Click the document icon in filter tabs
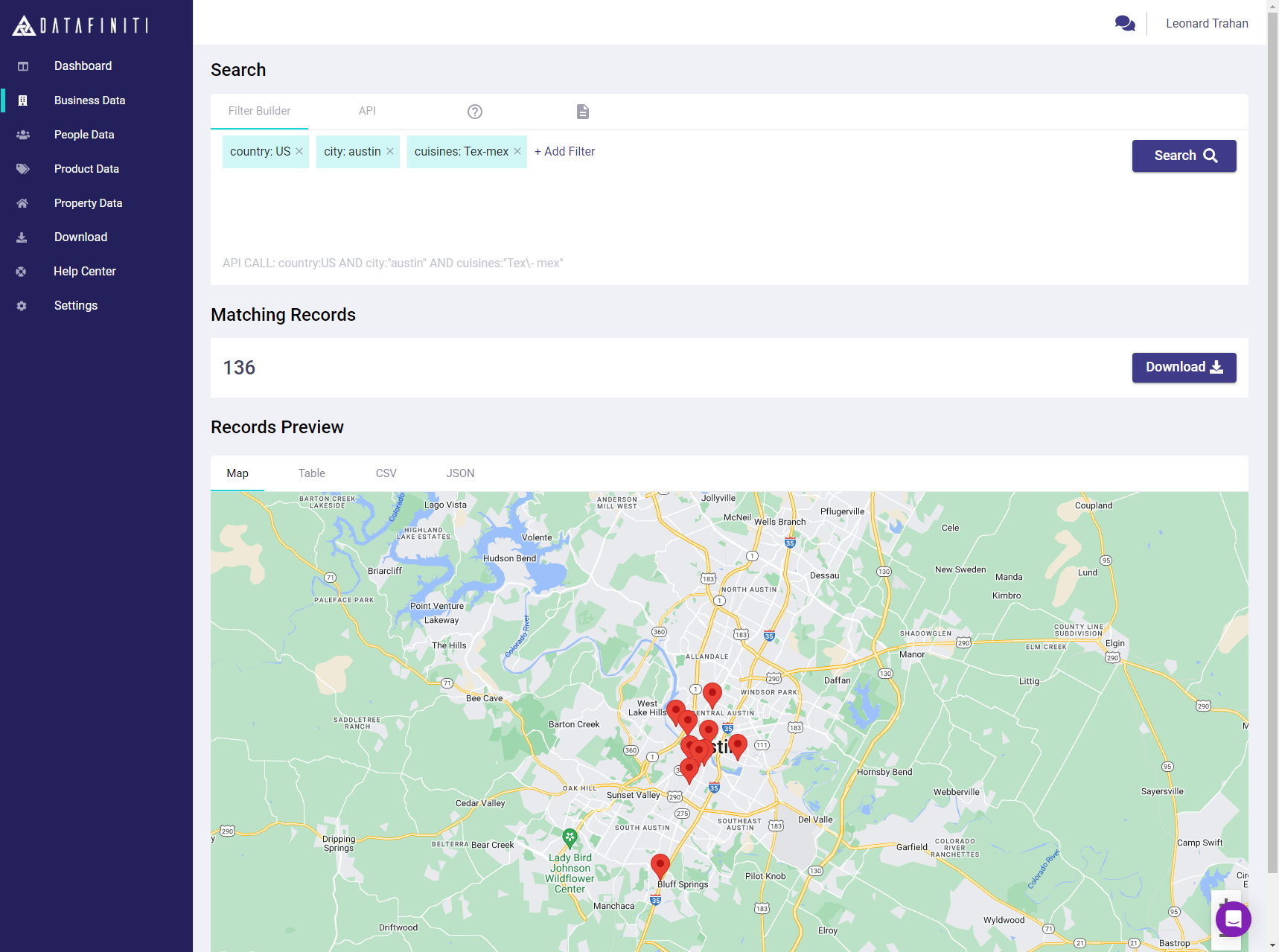1279x952 pixels. tap(583, 112)
